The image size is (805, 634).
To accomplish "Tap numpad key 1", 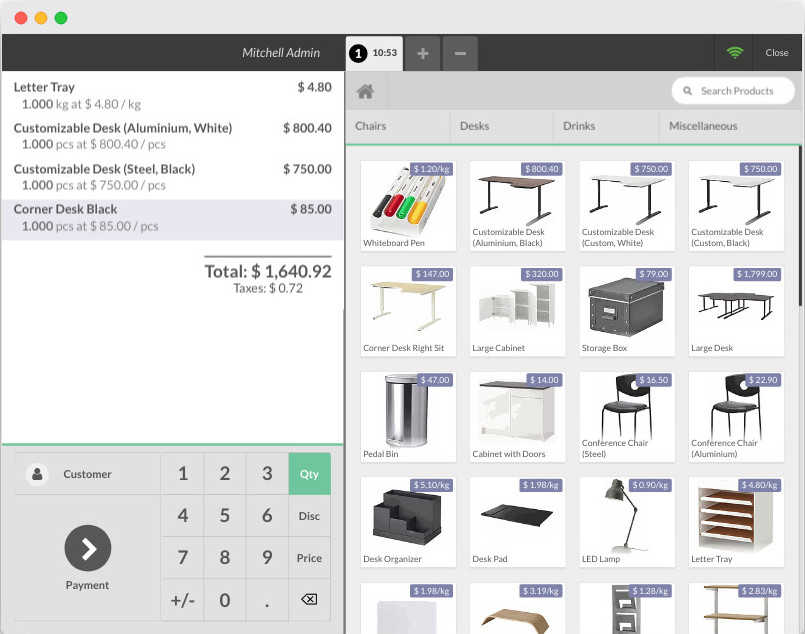I will 183,474.
